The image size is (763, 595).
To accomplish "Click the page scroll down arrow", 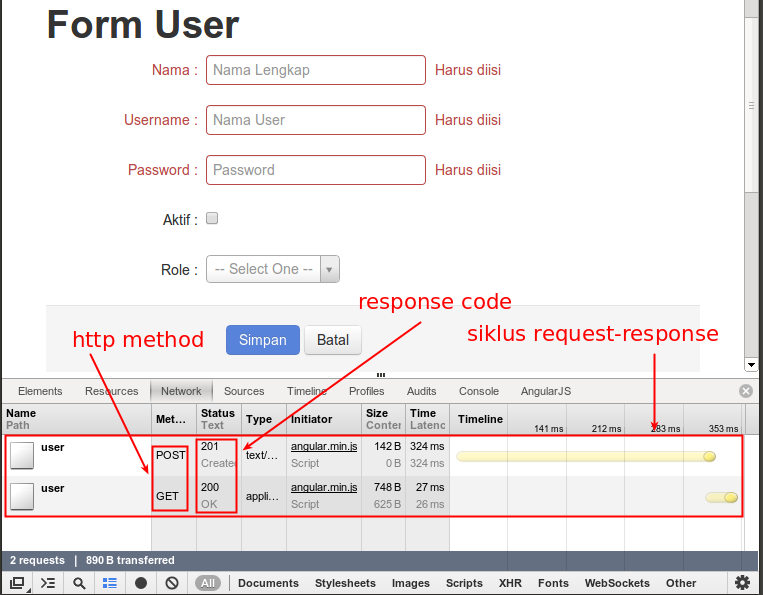I will [751, 365].
